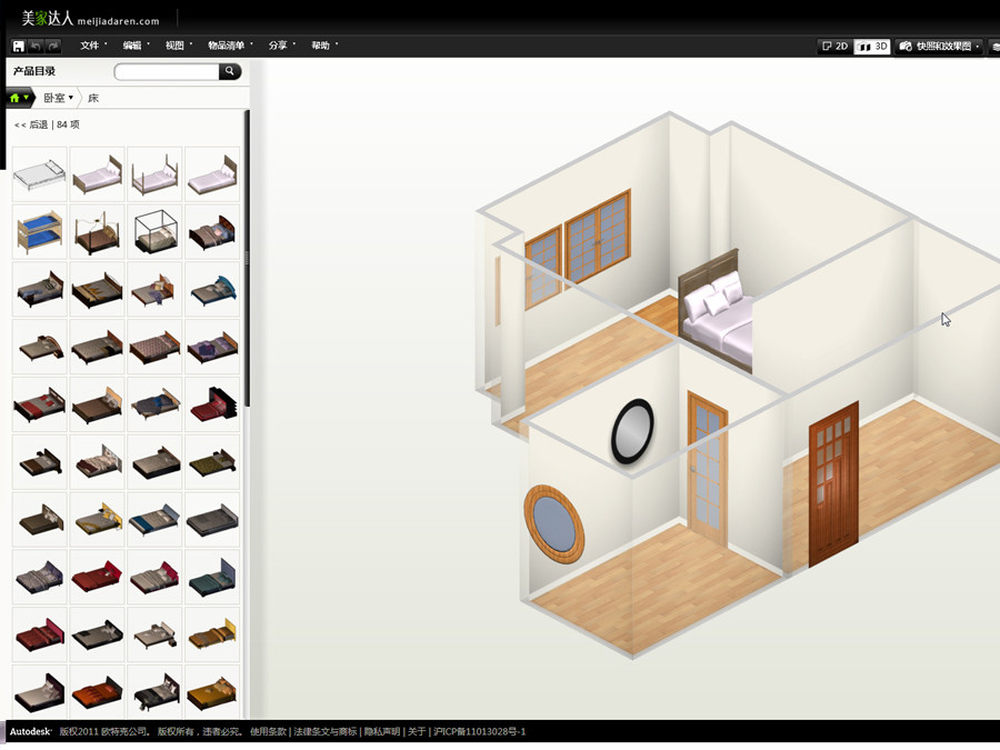1000x750 pixels.
Task: Choose the white wireframe bed thumbnail
Action: pyautogui.click(x=40, y=174)
